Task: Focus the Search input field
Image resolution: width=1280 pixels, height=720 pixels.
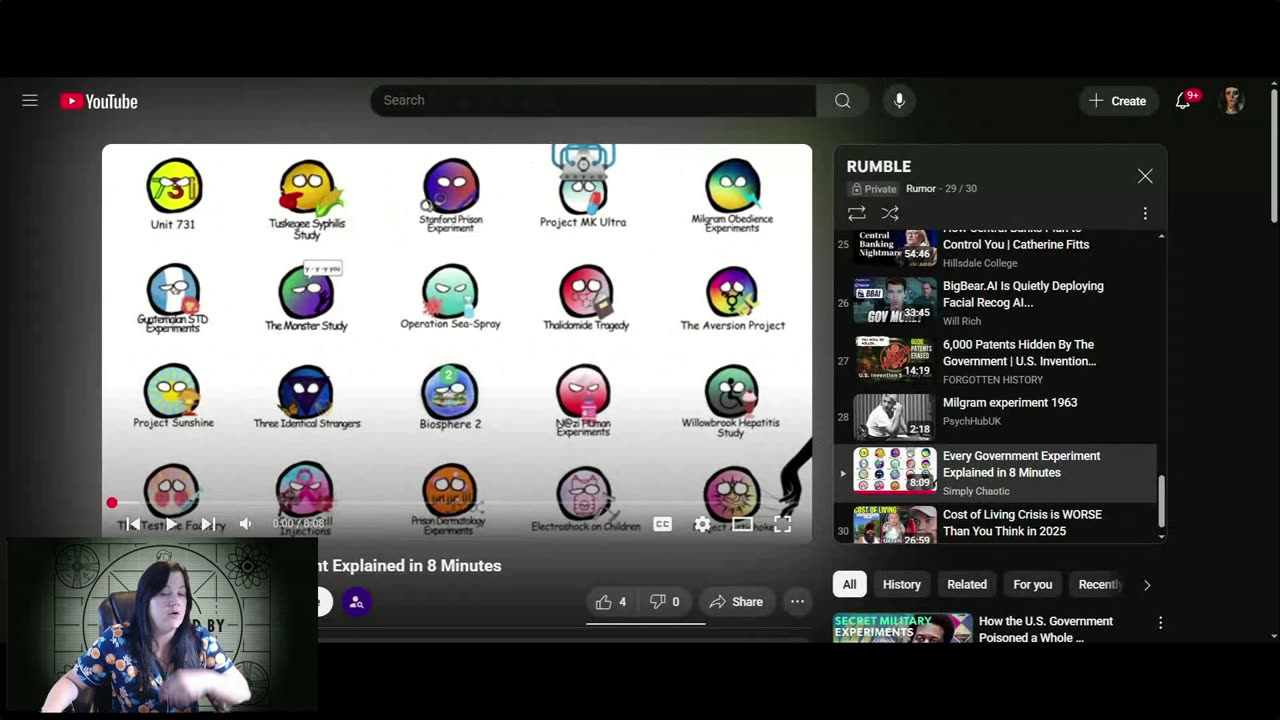Action: pos(593,100)
